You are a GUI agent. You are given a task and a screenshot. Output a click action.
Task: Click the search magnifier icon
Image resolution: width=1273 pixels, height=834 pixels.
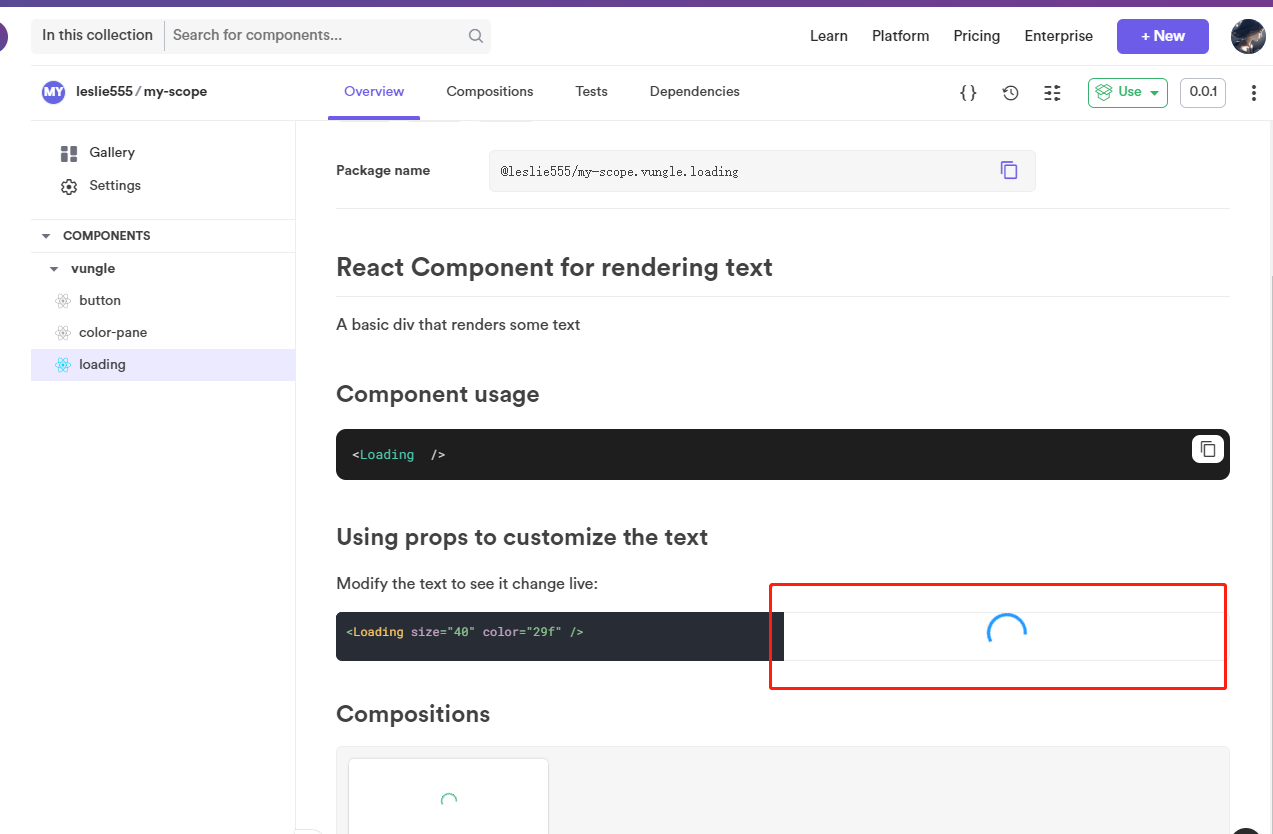coord(475,35)
